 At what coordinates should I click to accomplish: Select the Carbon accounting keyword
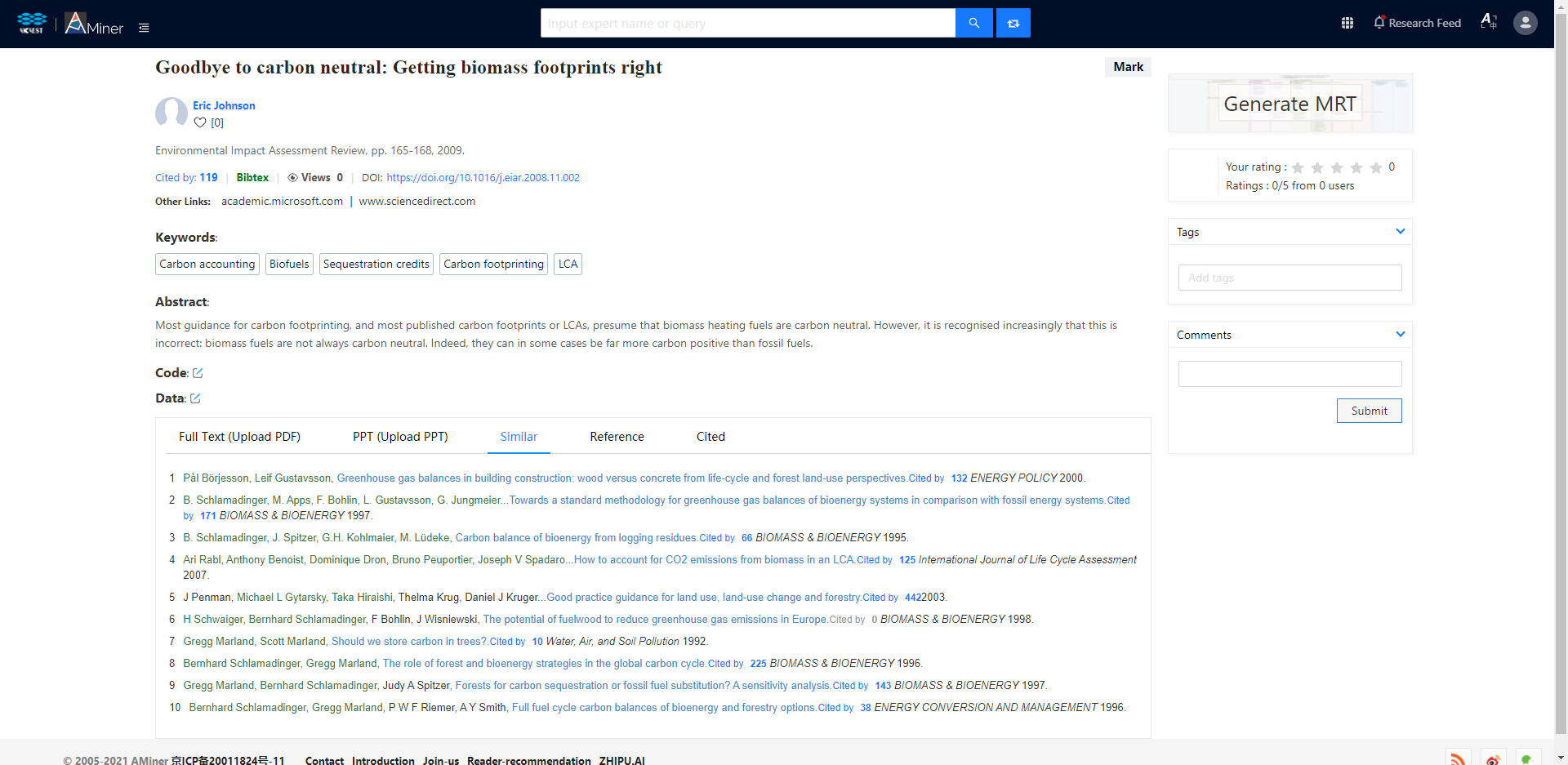click(x=207, y=264)
